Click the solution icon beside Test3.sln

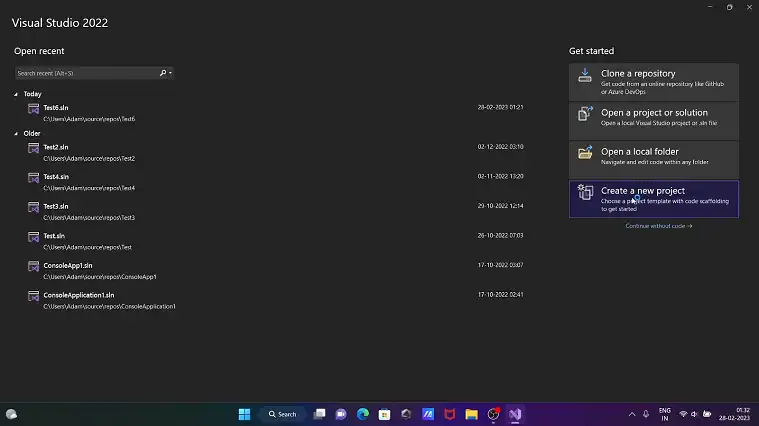click(x=33, y=207)
